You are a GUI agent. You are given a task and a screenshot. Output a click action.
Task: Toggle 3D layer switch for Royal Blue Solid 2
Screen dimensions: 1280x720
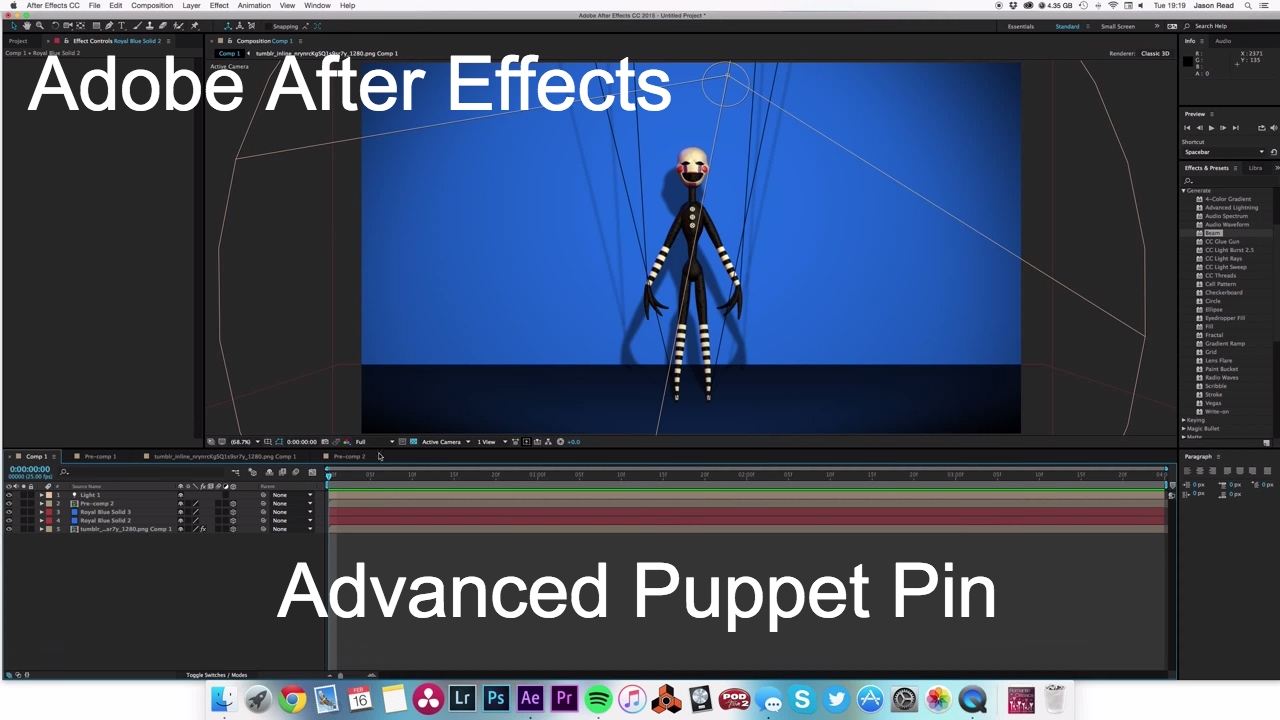[x=233, y=520]
